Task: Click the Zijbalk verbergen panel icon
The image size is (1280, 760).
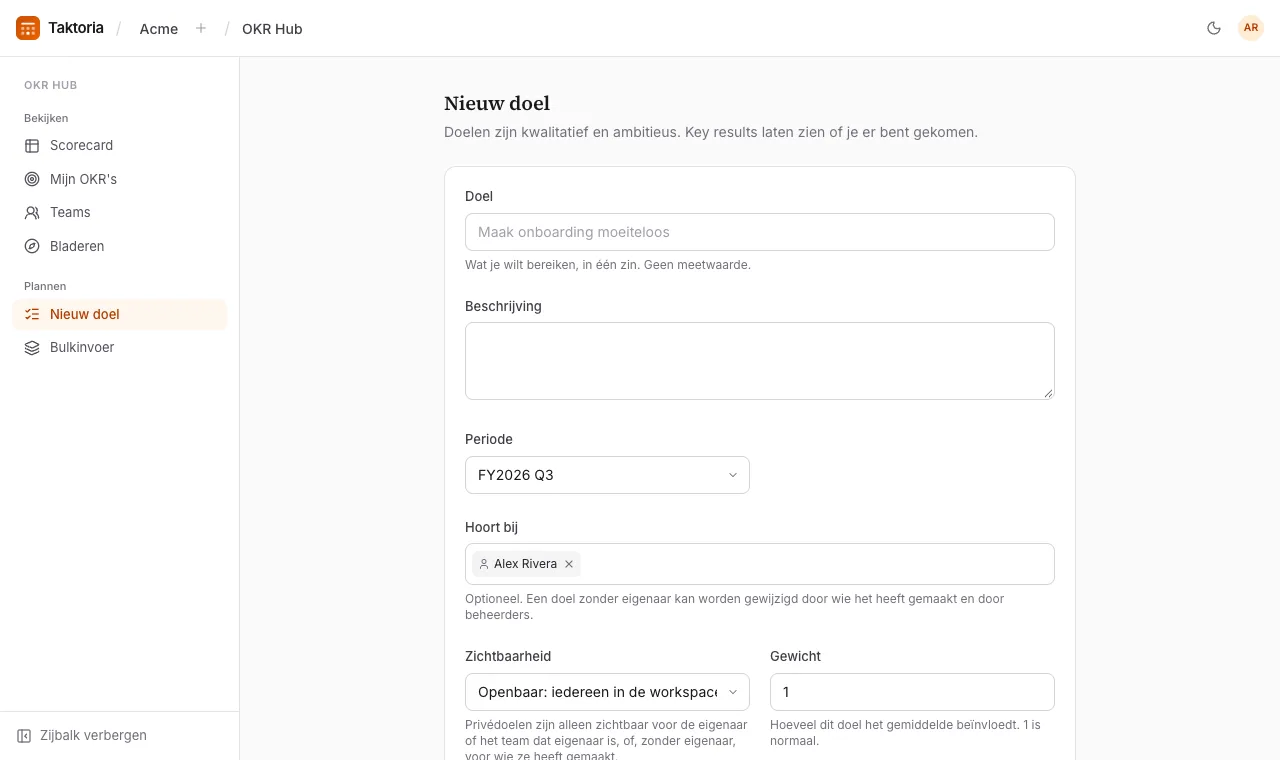Action: 24,736
